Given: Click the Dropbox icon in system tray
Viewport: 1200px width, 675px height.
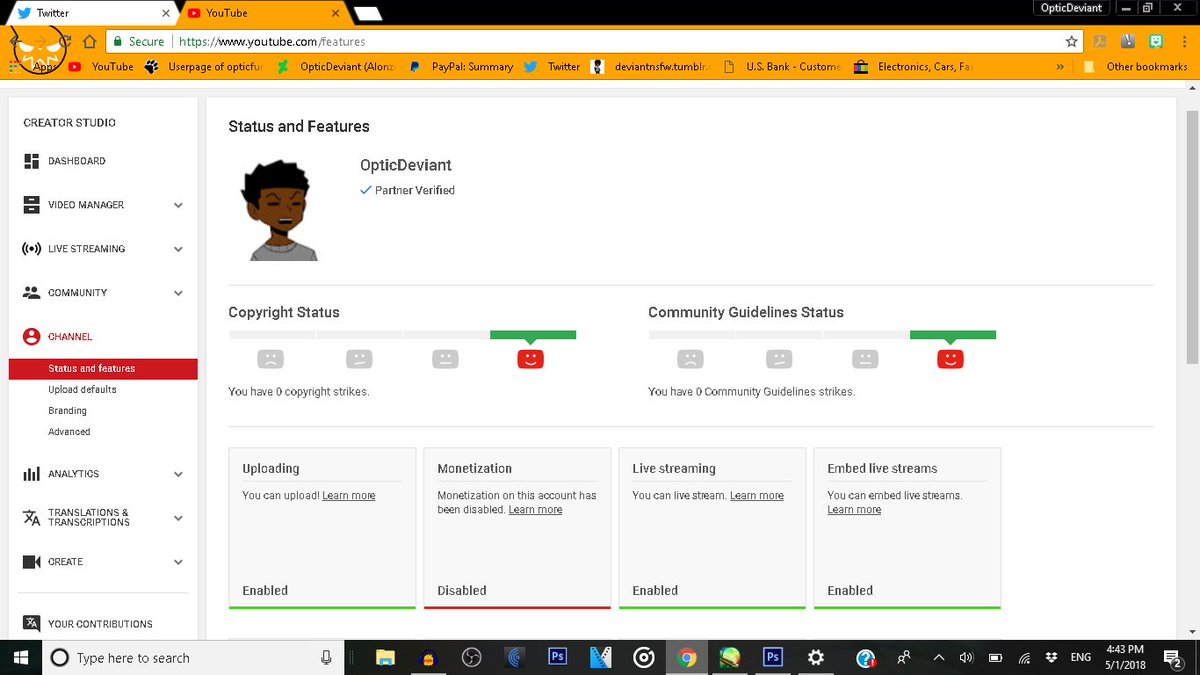Looking at the screenshot, I should 1052,658.
